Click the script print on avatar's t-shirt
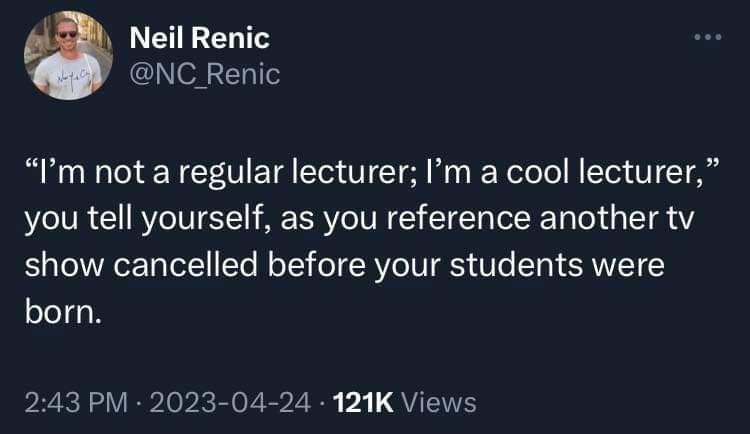Image resolution: width=750 pixels, height=434 pixels. 72,77
